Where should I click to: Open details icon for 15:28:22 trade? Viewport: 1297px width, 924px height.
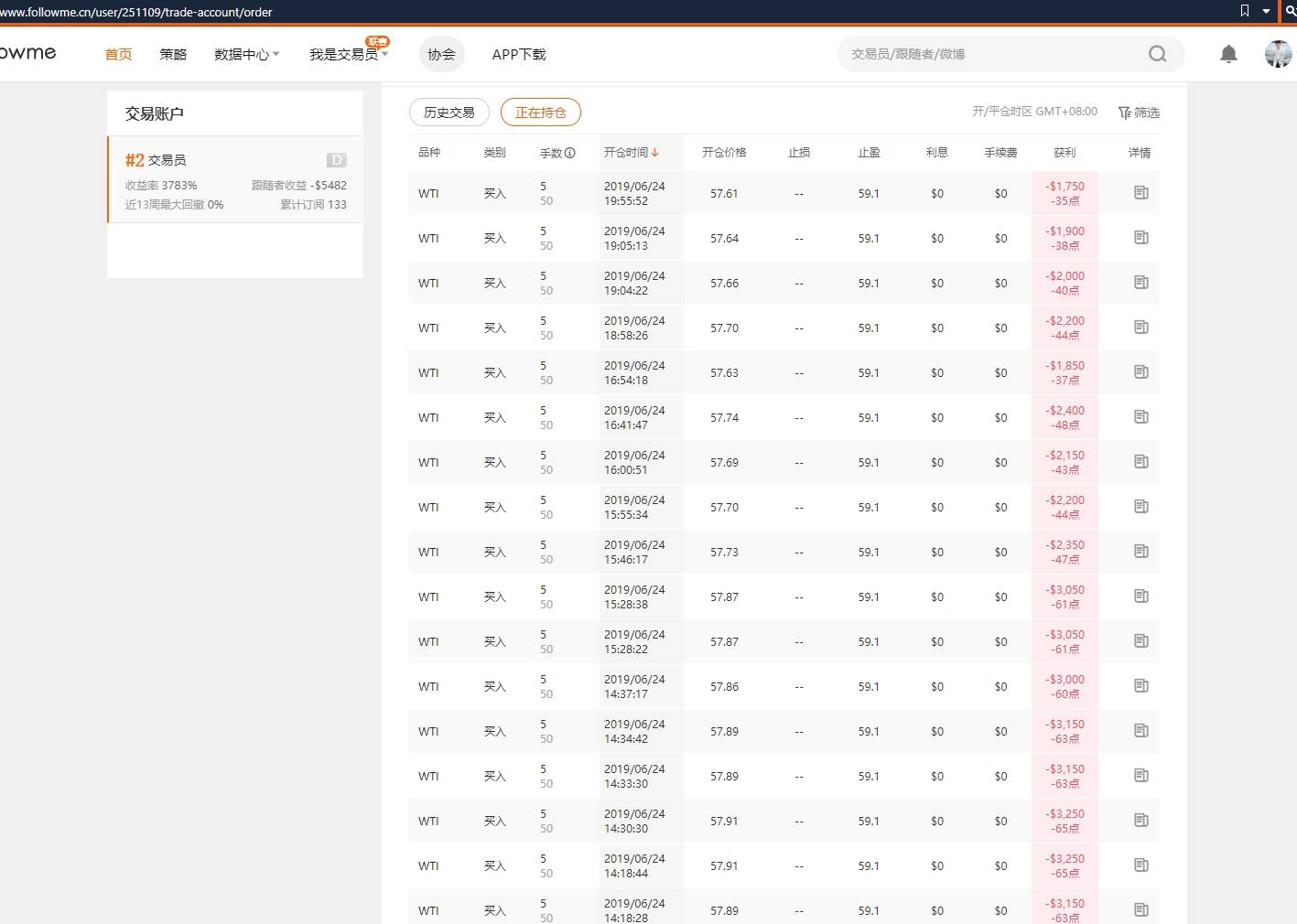tap(1140, 641)
